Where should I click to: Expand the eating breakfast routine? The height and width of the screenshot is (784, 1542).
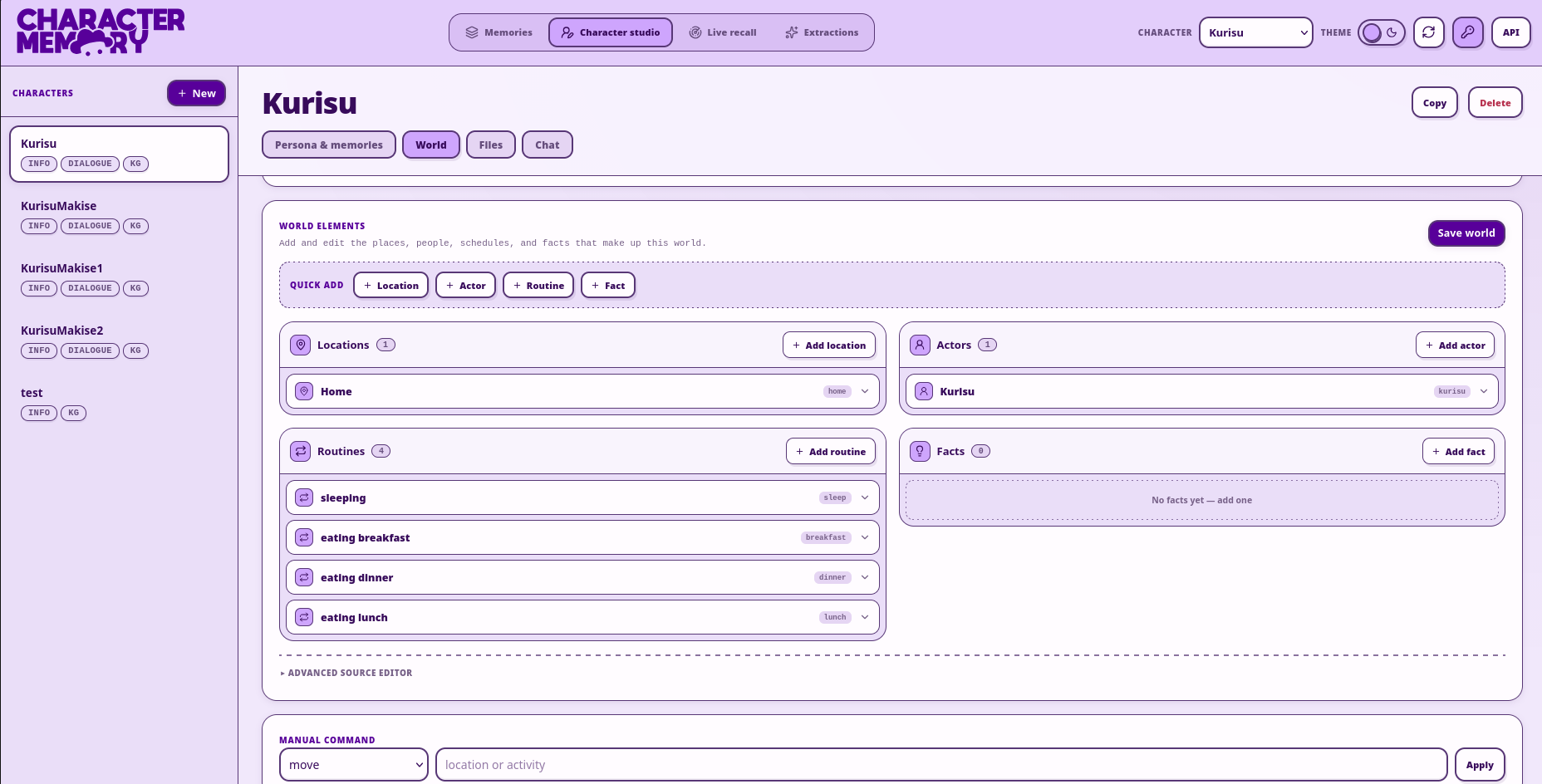(x=865, y=537)
